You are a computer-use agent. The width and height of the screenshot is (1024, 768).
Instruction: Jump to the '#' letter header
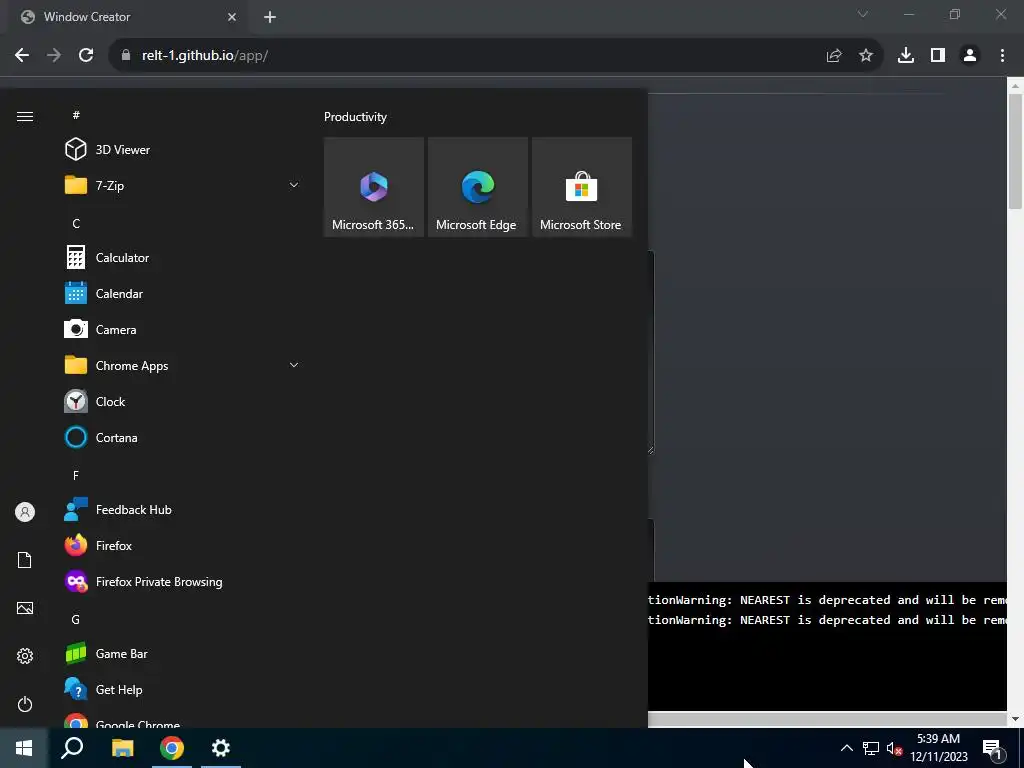pos(76,115)
